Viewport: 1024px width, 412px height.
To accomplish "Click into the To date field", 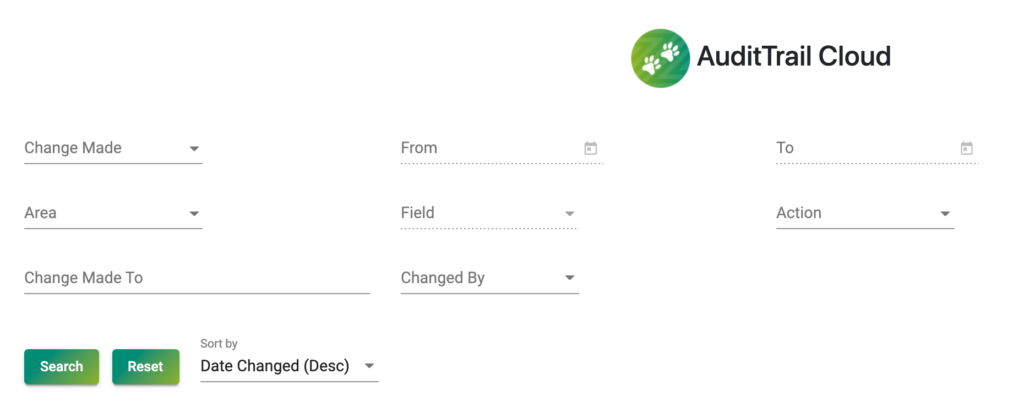I will click(x=877, y=149).
